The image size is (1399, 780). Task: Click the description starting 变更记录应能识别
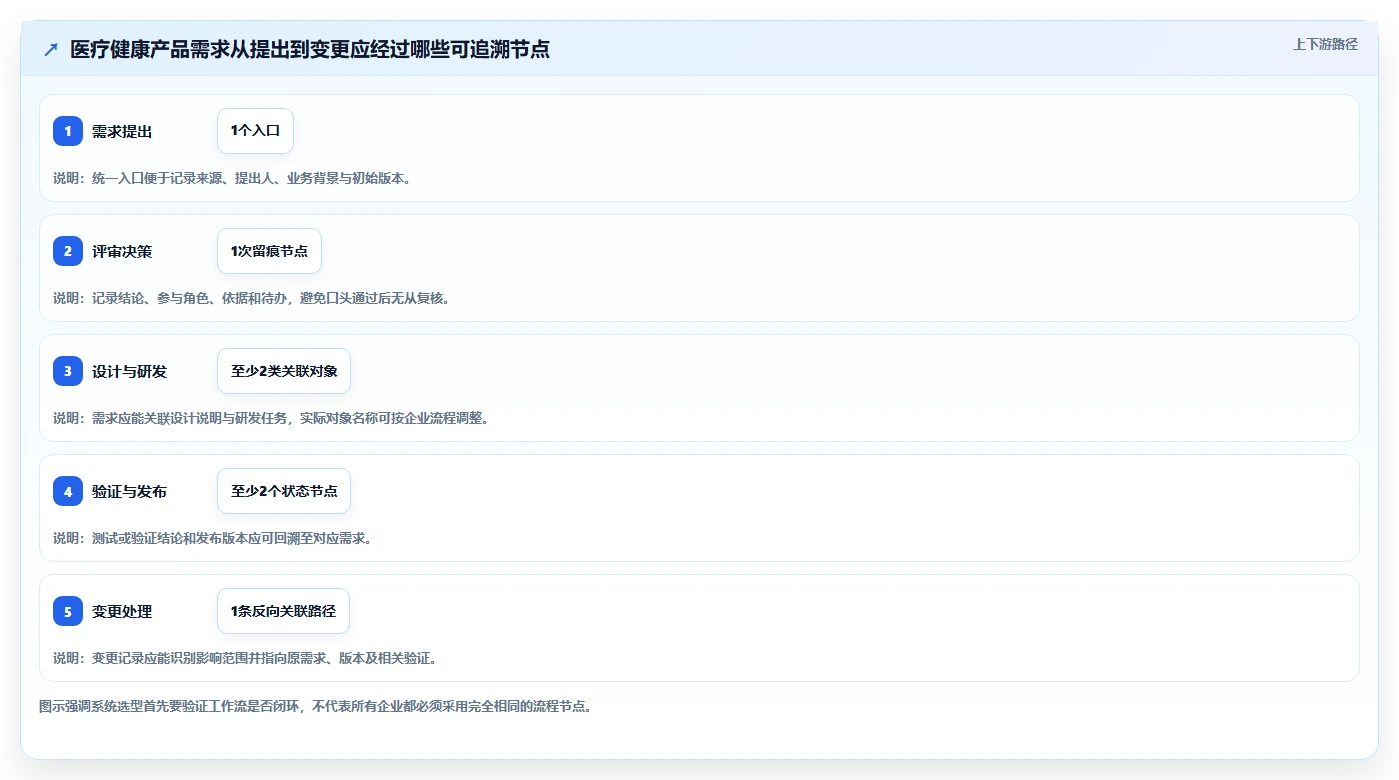pyautogui.click(x=245, y=658)
